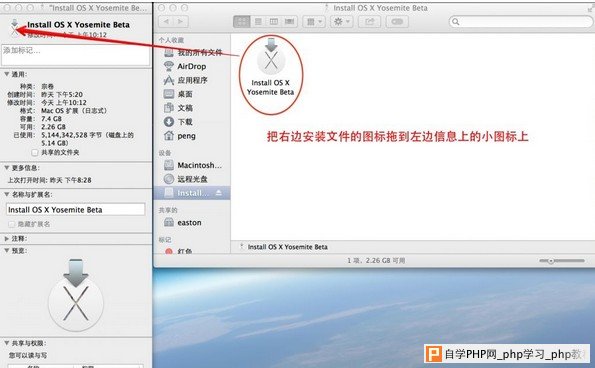This screenshot has width=595, height=368.
Task: Select Macintosh disk in sidebar
Action: pos(193,165)
